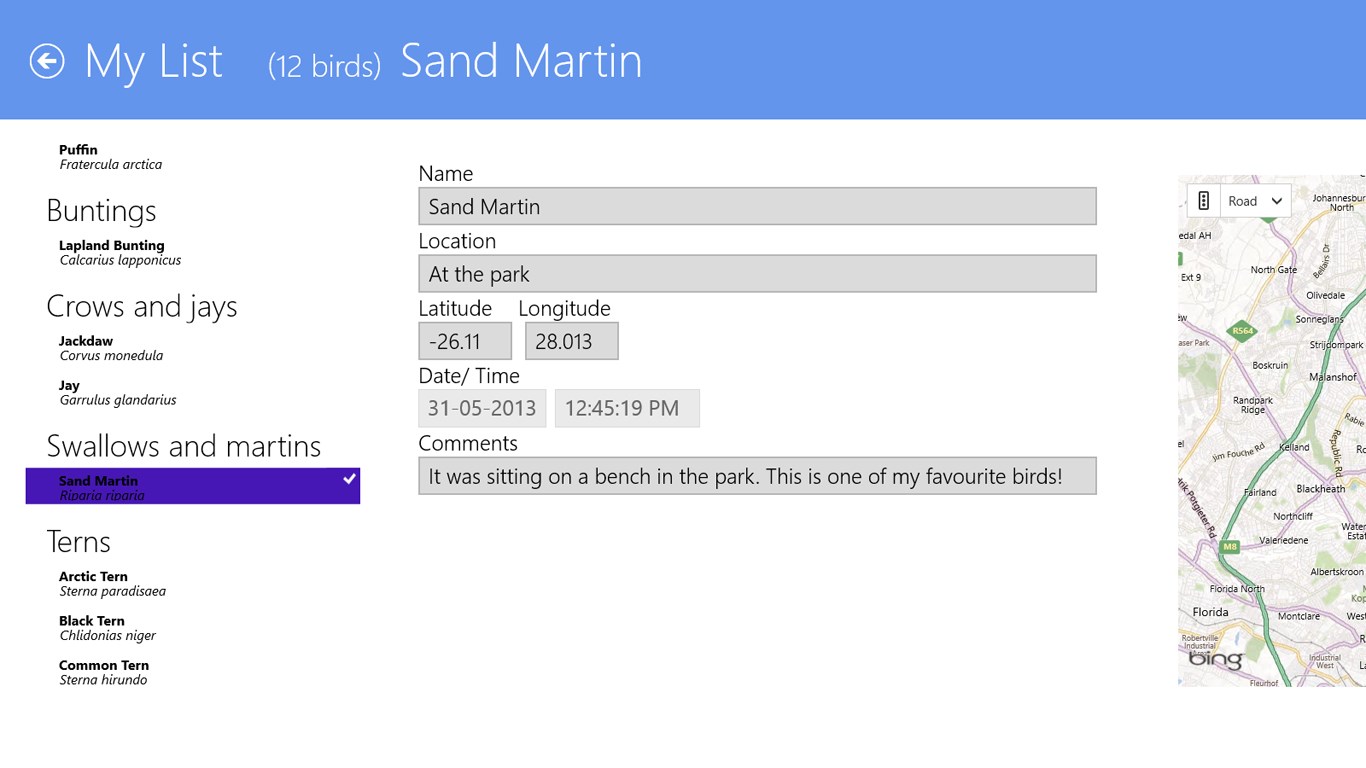
Task: Select the Jay list entry
Action: click(117, 392)
